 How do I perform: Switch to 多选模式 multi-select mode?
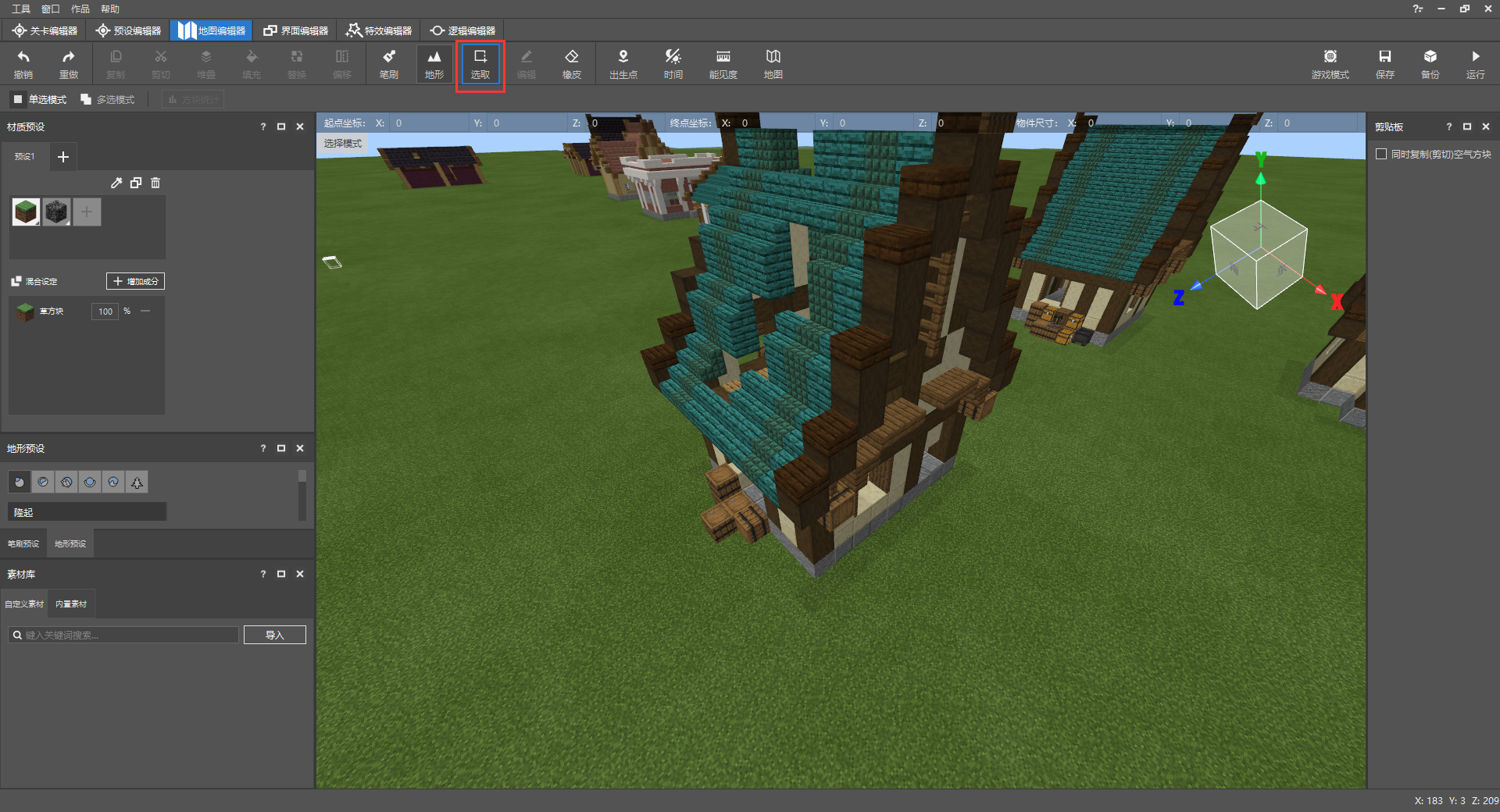108,99
